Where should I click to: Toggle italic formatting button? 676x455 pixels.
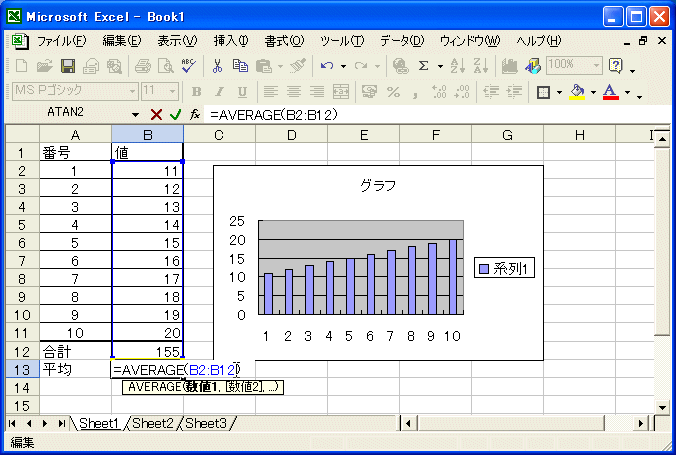click(x=220, y=92)
